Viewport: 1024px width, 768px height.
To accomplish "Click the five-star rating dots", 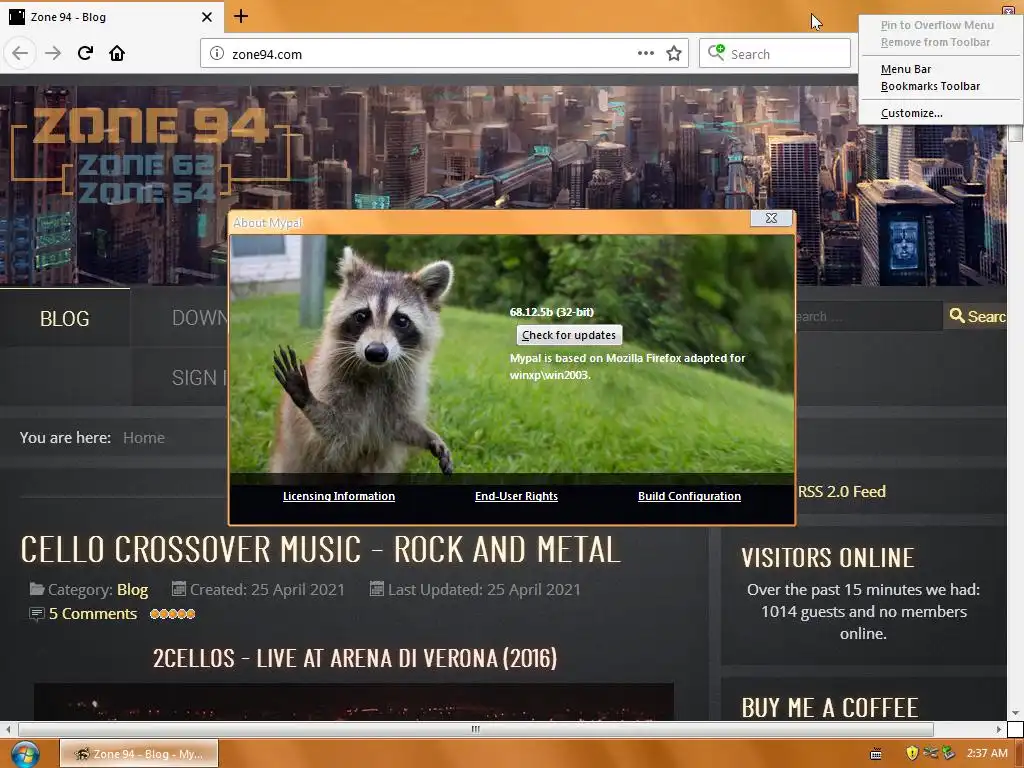I will (x=172, y=614).
